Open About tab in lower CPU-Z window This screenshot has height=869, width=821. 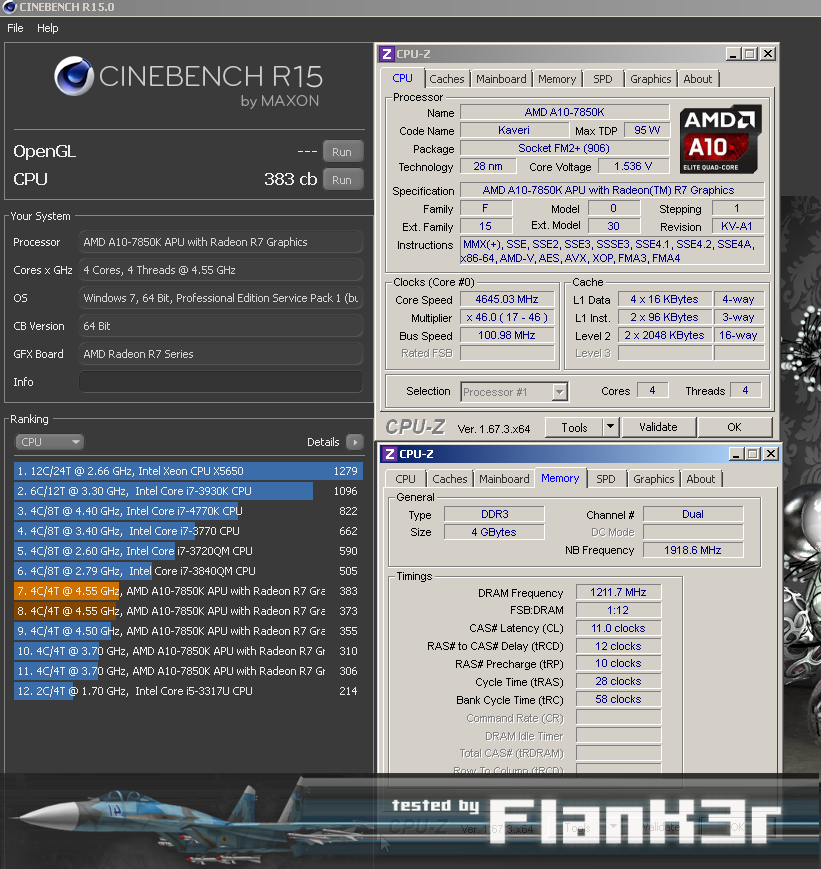(701, 479)
